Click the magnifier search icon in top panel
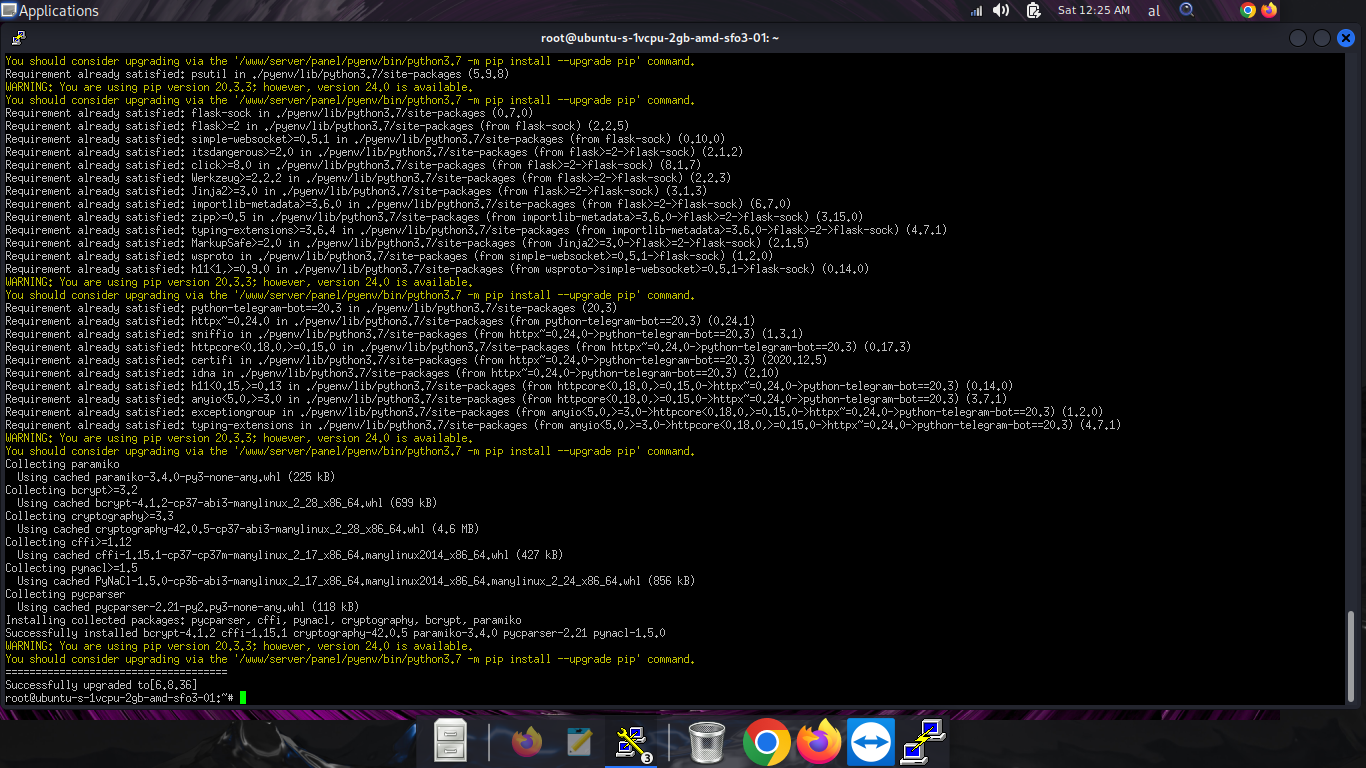Viewport: 1366px width, 768px height. click(1187, 10)
